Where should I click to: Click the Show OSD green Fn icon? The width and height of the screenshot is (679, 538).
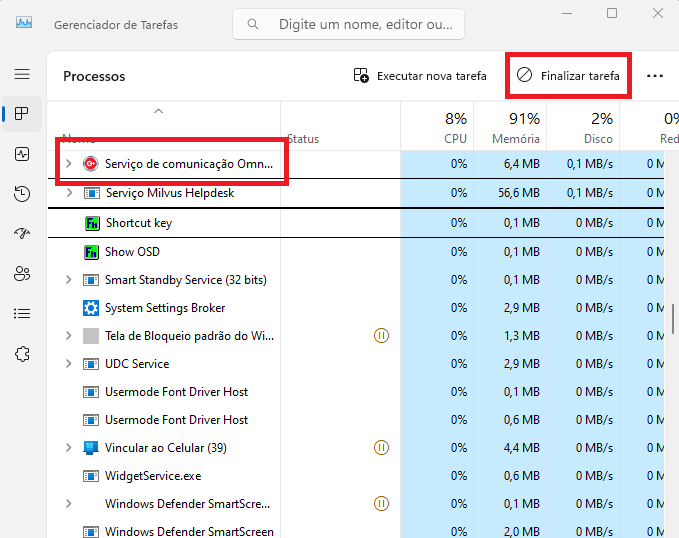pos(91,252)
